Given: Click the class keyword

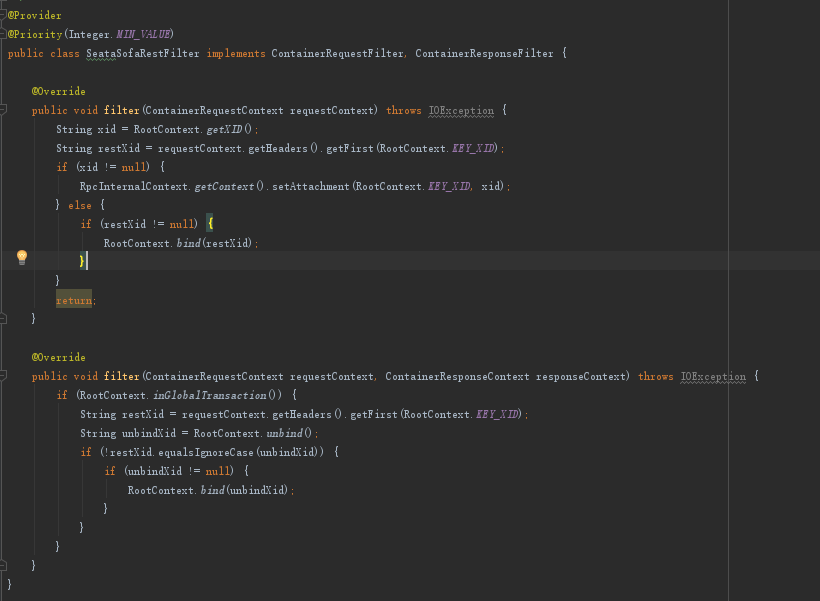Looking at the screenshot, I should [65, 53].
